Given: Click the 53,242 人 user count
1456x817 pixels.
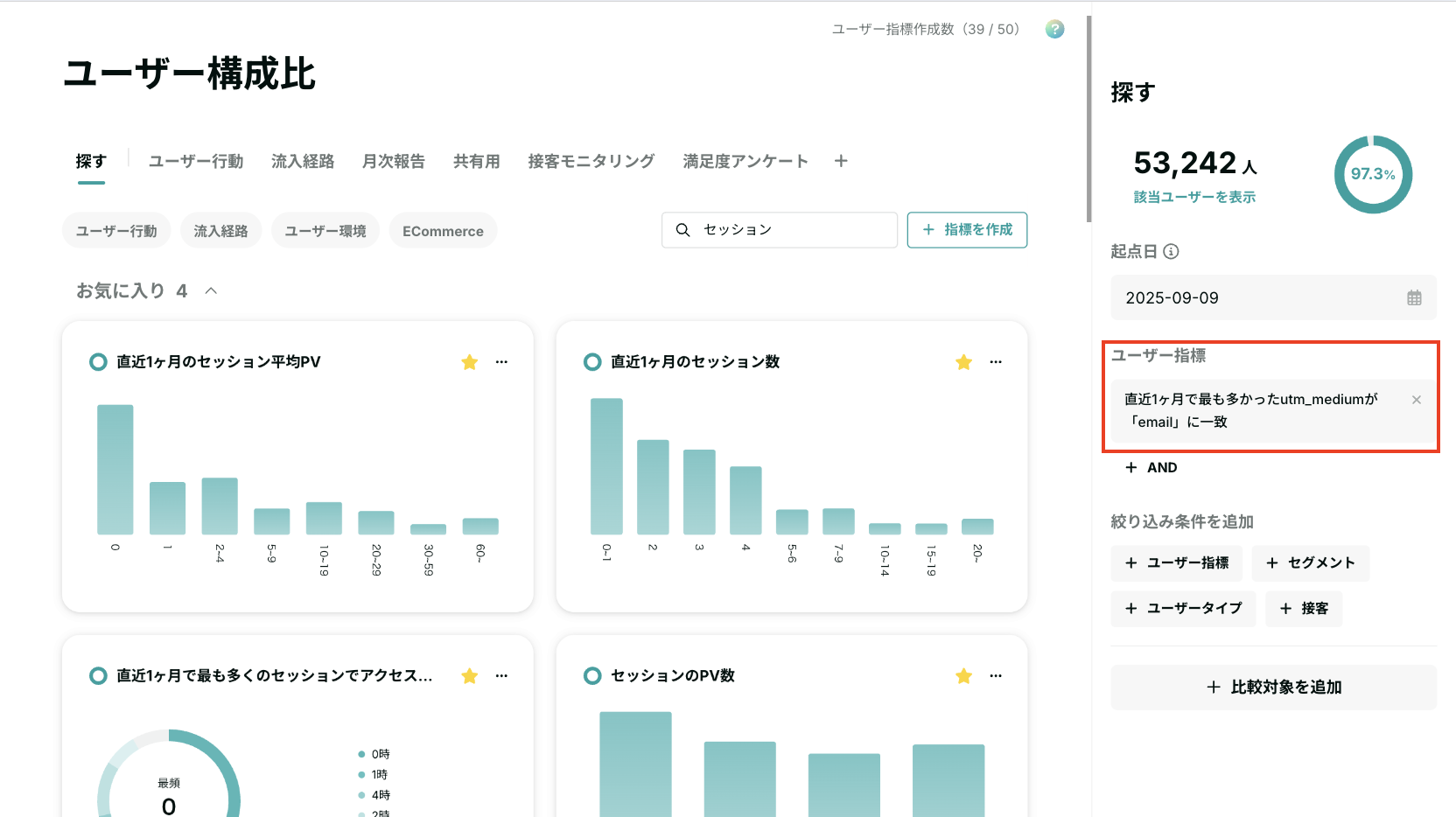Looking at the screenshot, I should click(1195, 164).
